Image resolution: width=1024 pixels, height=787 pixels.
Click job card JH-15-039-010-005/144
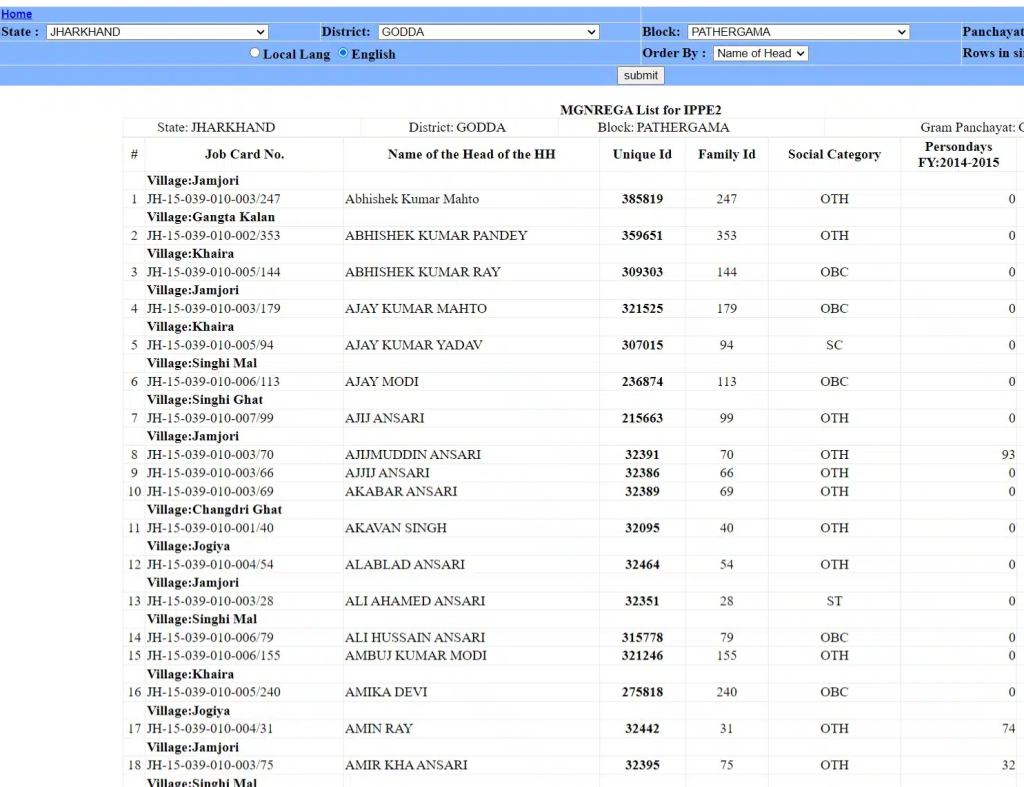point(213,272)
